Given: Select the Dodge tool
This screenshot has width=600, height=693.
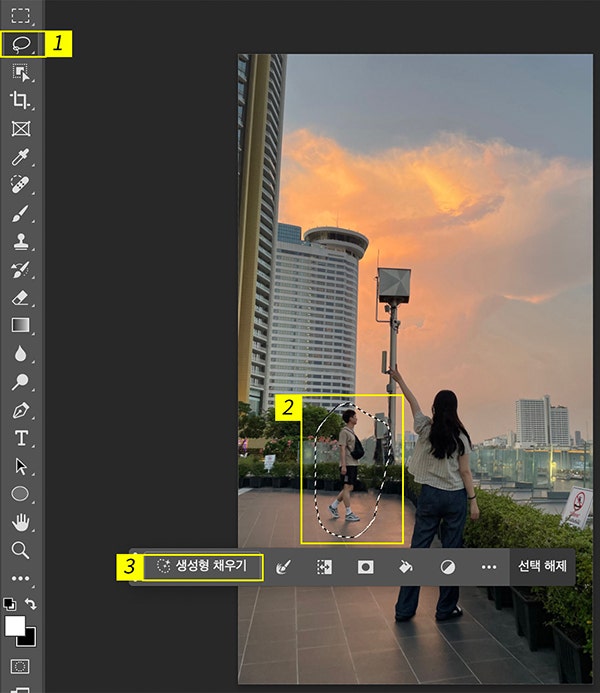Looking at the screenshot, I should [x=20, y=382].
